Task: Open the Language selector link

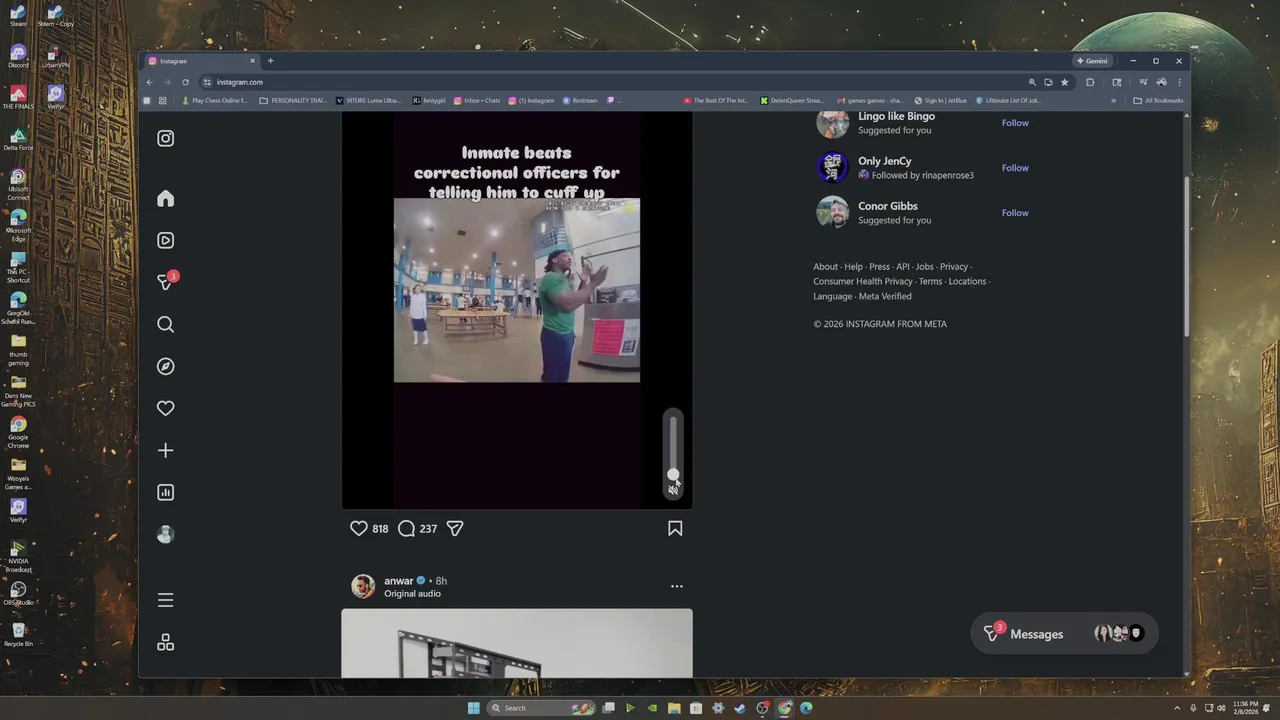Action: 833,297
